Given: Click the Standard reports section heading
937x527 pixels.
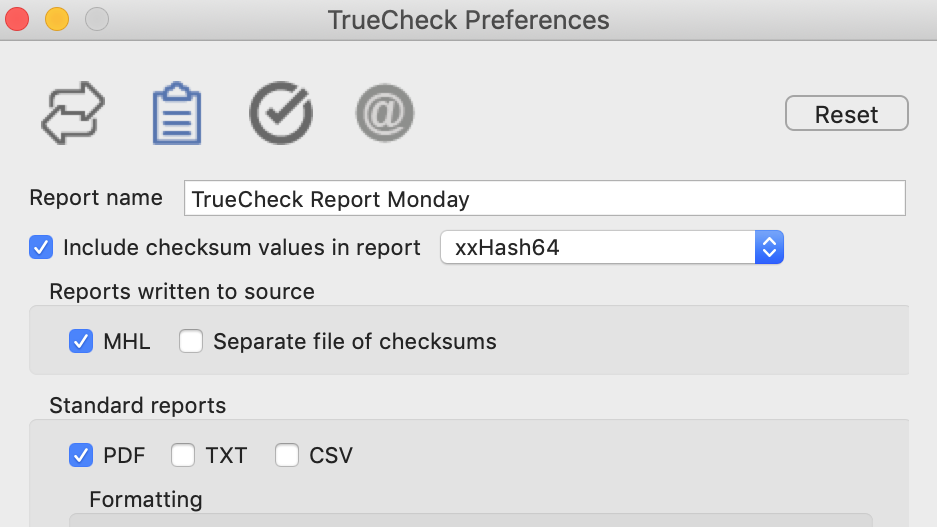Looking at the screenshot, I should pos(137,406).
